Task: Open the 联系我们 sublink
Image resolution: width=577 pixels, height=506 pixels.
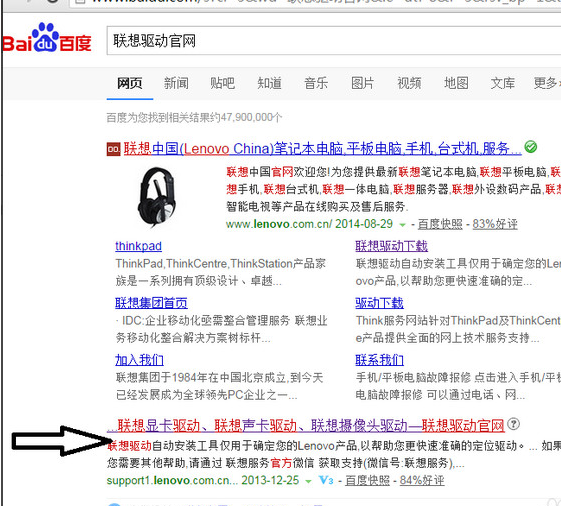Action: pos(379,360)
